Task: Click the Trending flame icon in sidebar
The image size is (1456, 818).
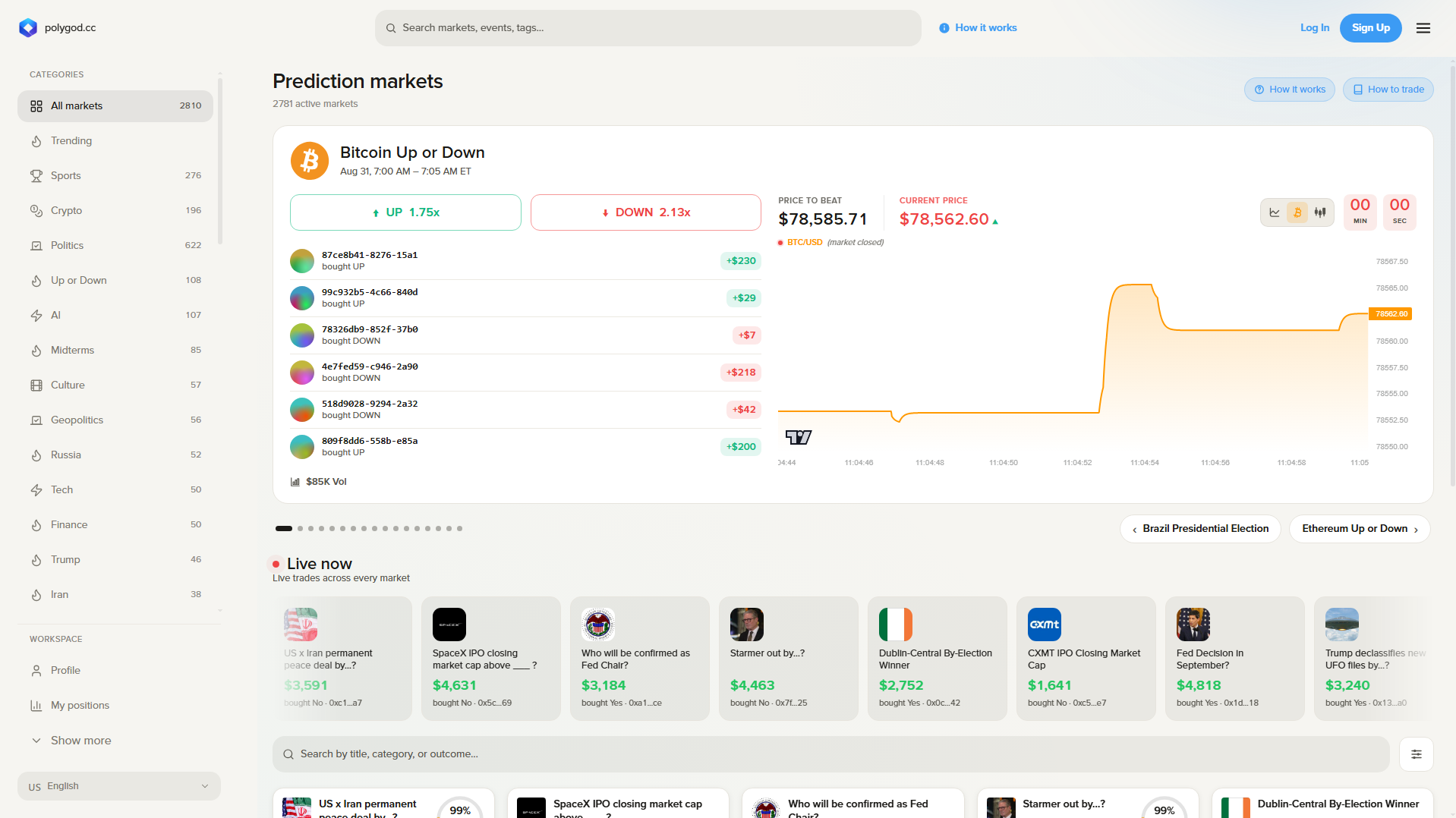Action: [x=36, y=141]
